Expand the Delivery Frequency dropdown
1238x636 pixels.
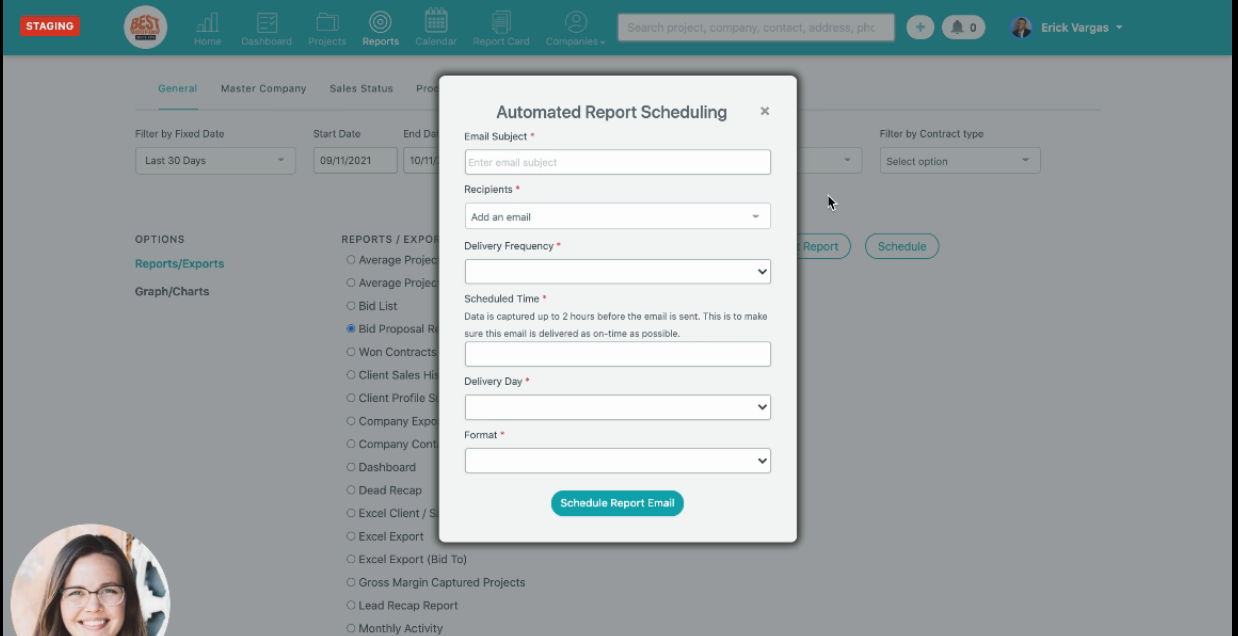click(618, 271)
